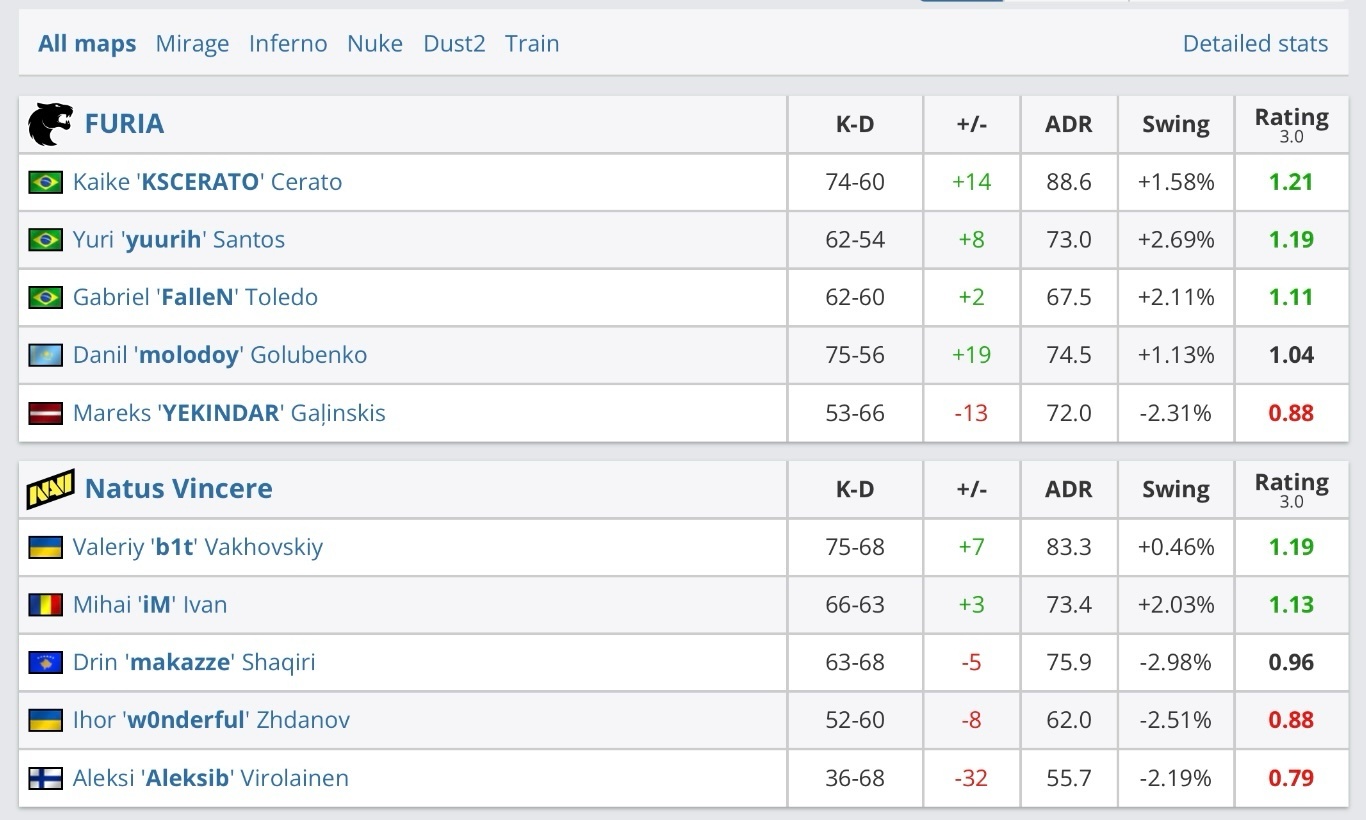Viewport: 1366px width, 820px height.
Task: Show stats for Nuke map
Action: click(375, 44)
